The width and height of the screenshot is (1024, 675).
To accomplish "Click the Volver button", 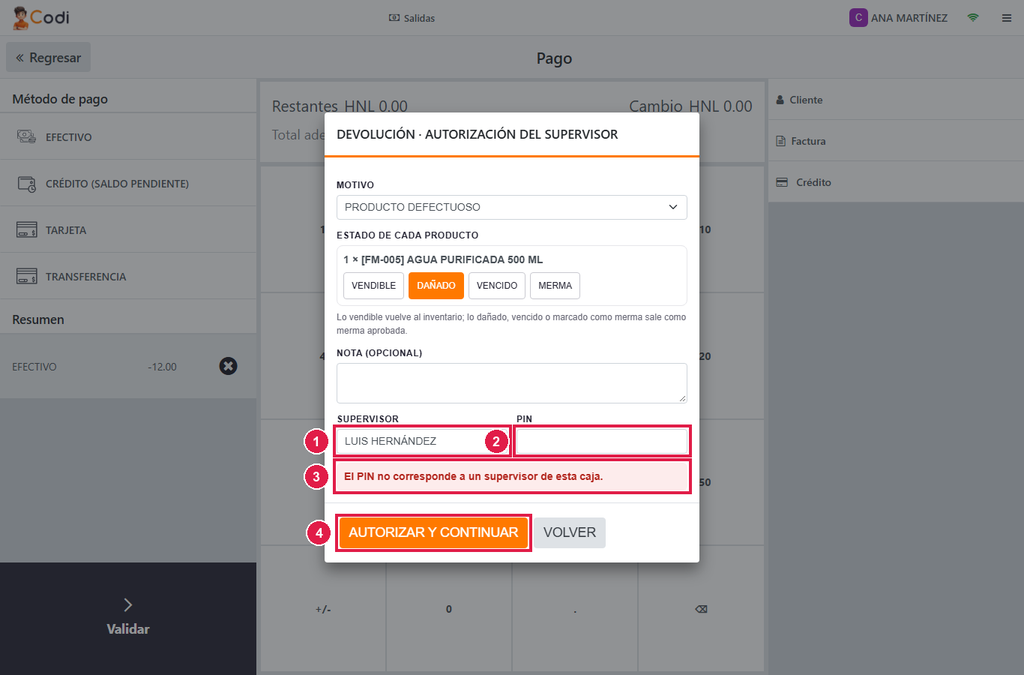I will [569, 533].
